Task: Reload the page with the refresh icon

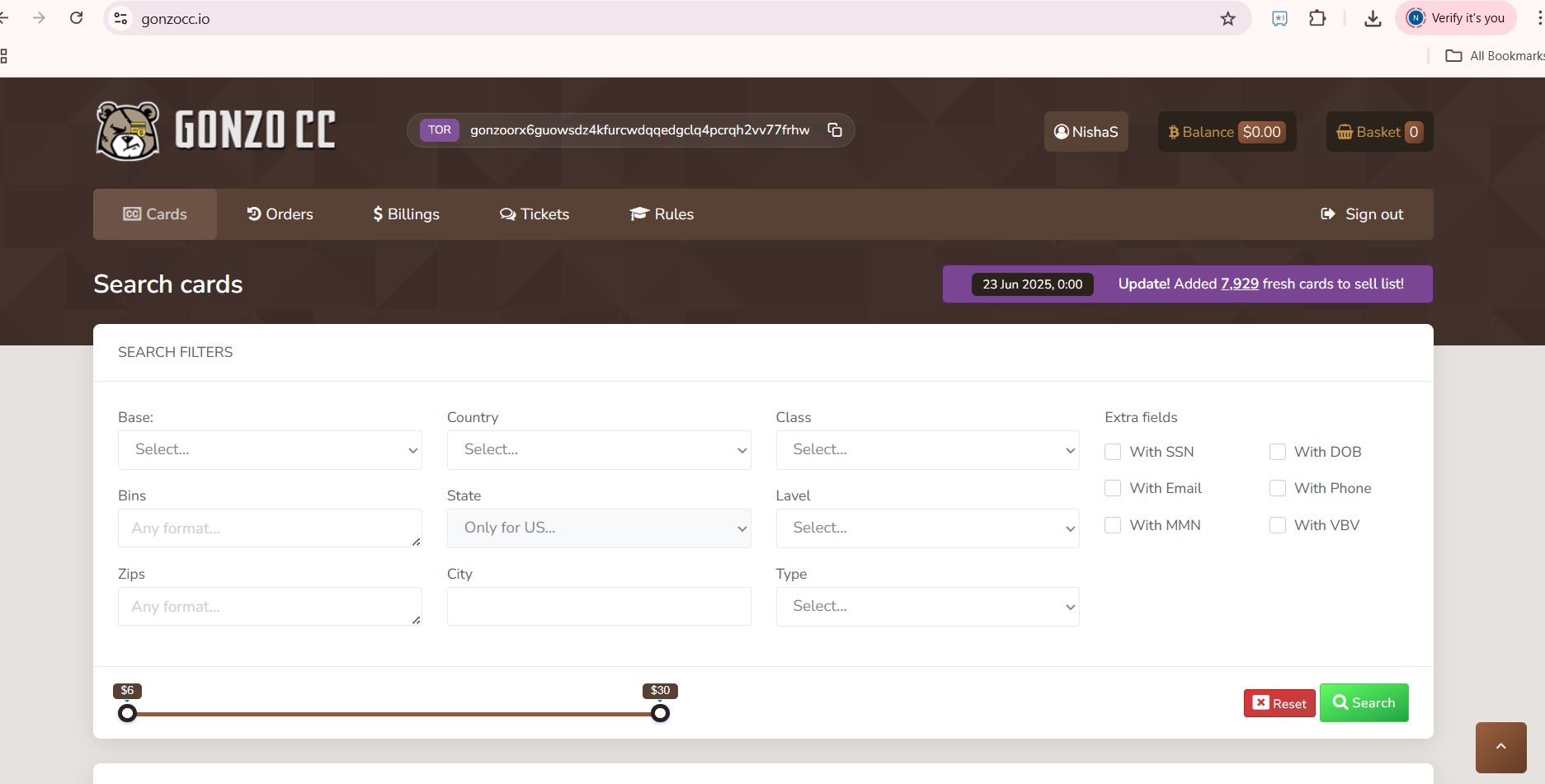Action: (77, 18)
